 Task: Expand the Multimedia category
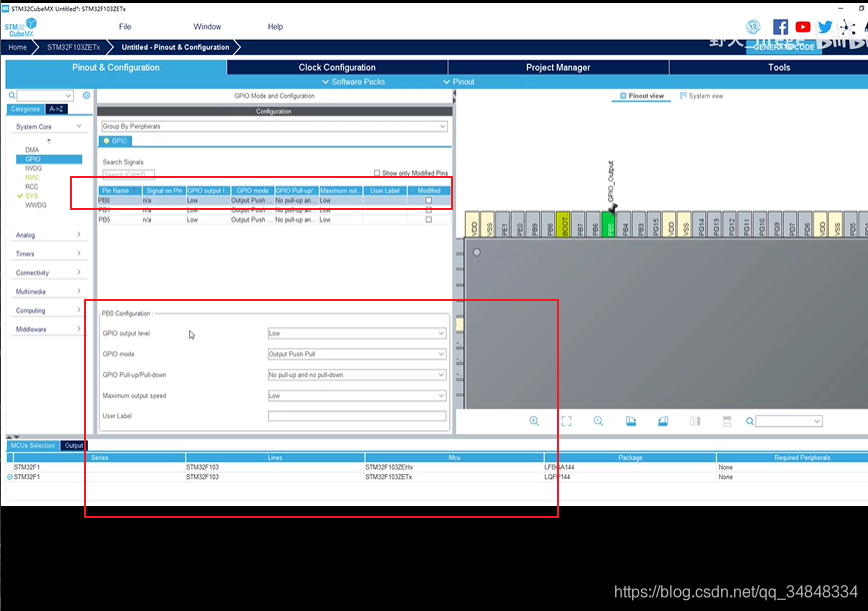(x=49, y=292)
